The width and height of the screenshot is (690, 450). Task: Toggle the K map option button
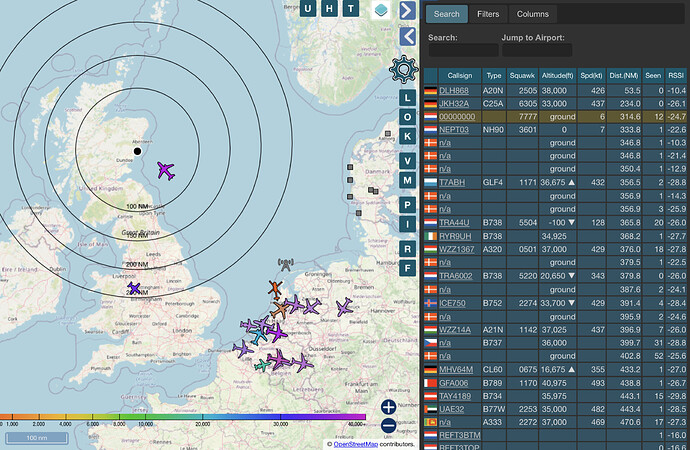point(407,136)
